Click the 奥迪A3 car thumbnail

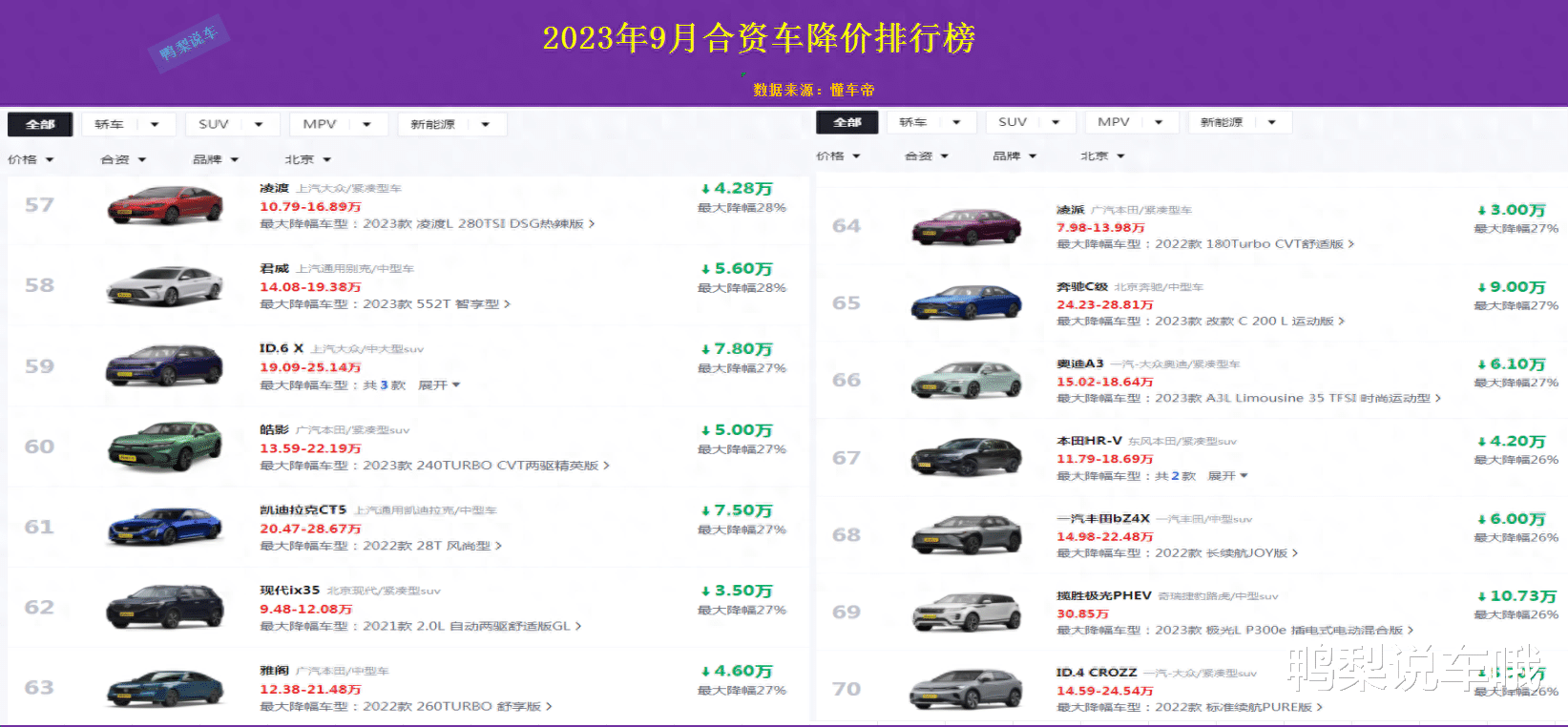click(x=968, y=380)
